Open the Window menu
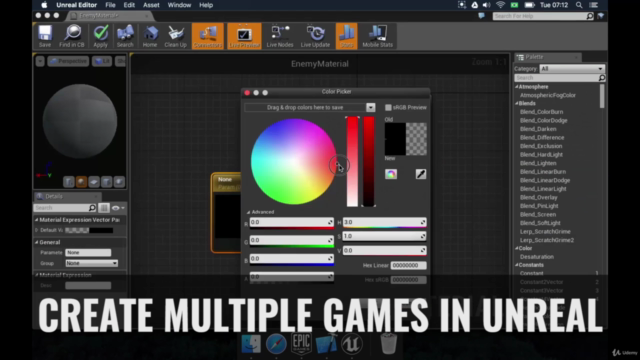This screenshot has width=640, height=360. tap(179, 5)
